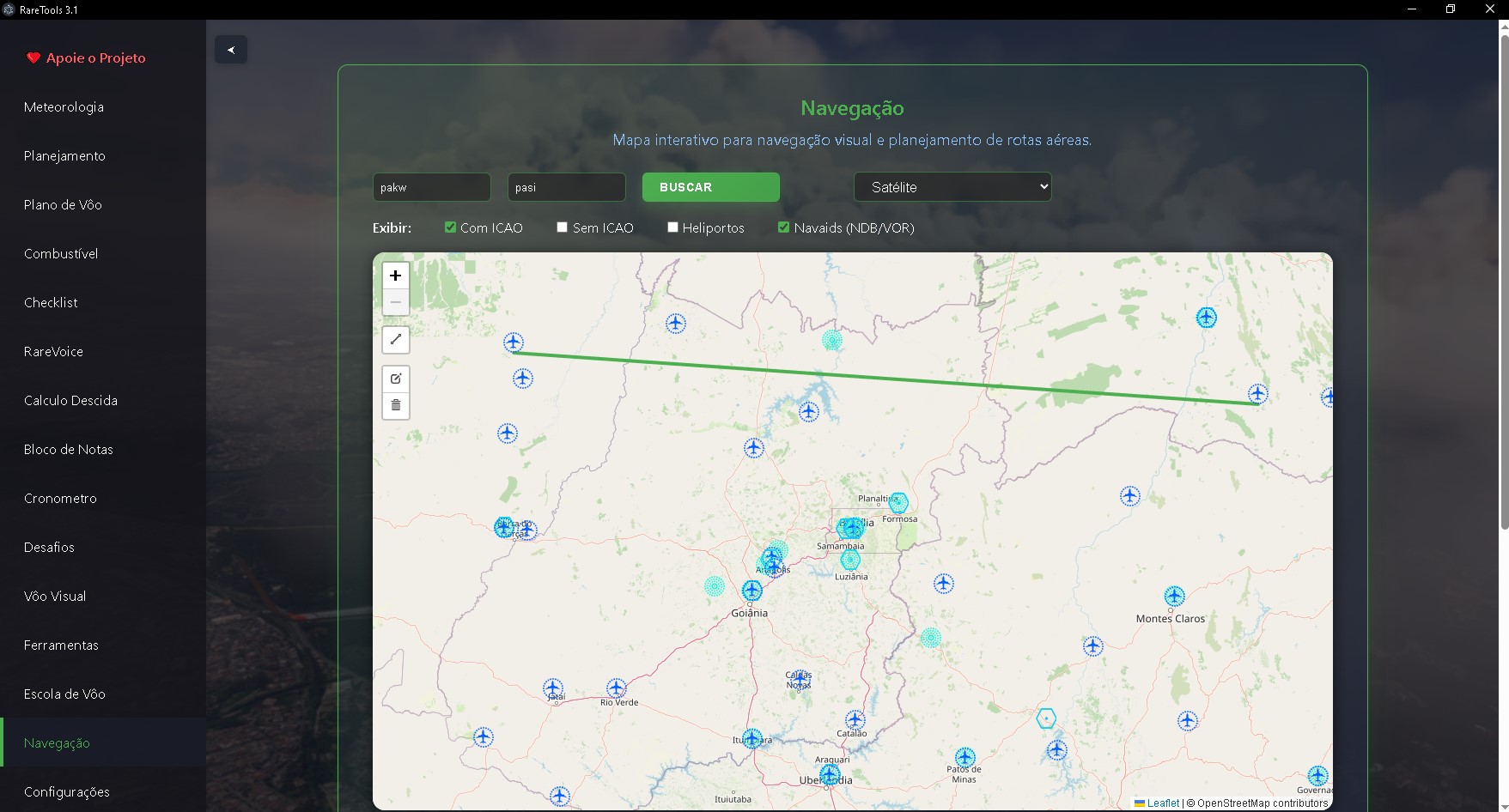Click the airport marker near Montes Claros
Screen dimensions: 1509x812
point(1174,596)
